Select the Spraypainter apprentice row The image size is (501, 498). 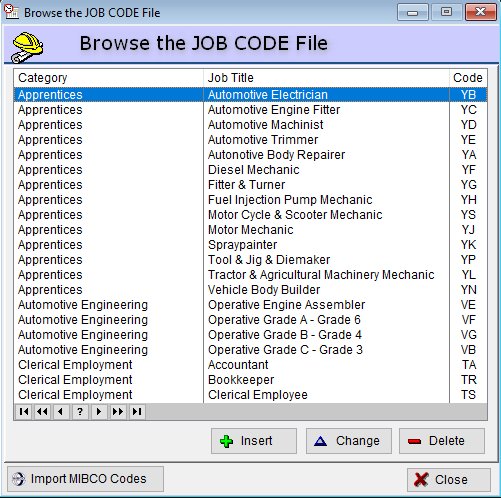(x=250, y=245)
